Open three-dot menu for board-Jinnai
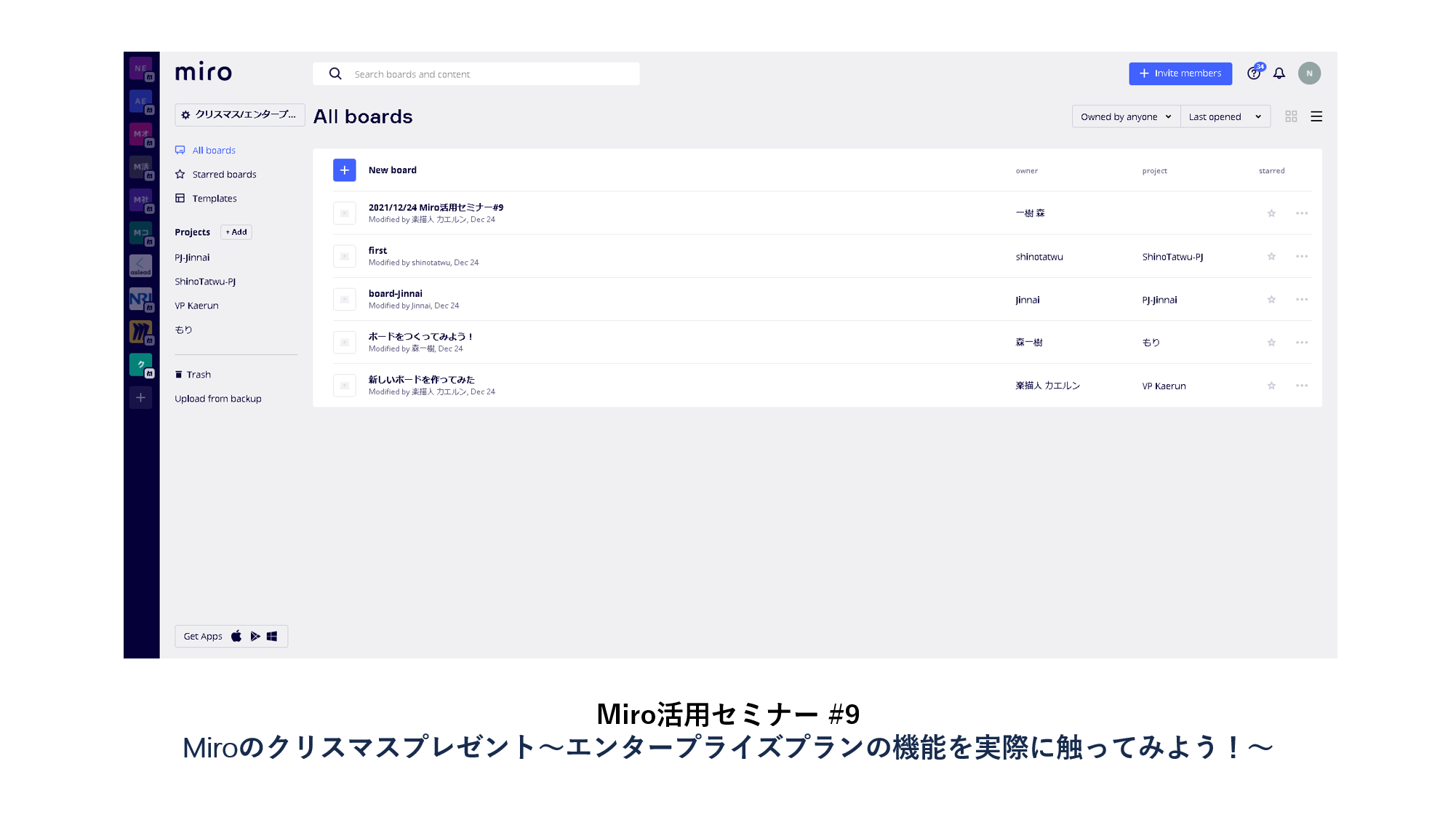The height and width of the screenshot is (820, 1456). click(1301, 300)
